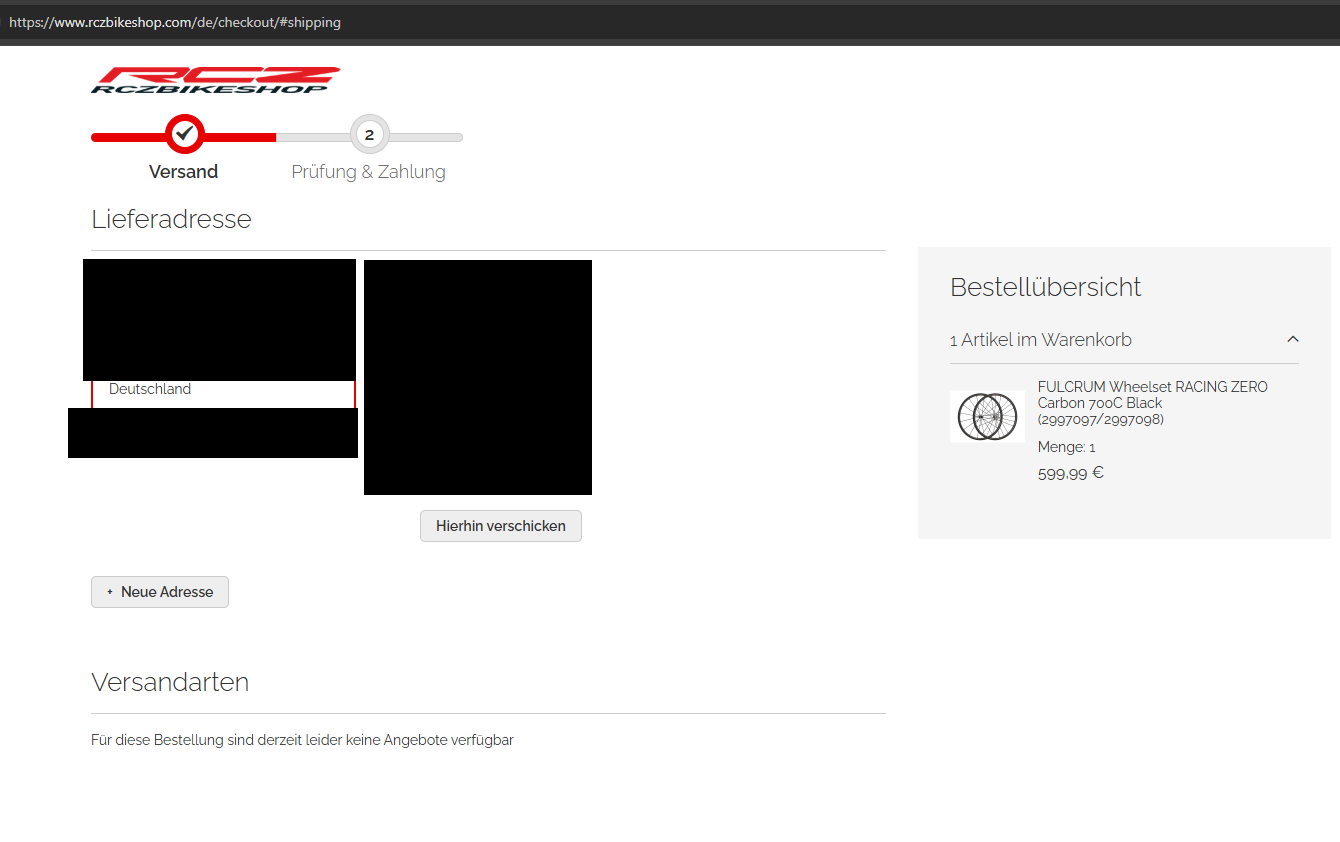Click the step 2 circle indicator
Screen dimensions: 1340x842
369,135
